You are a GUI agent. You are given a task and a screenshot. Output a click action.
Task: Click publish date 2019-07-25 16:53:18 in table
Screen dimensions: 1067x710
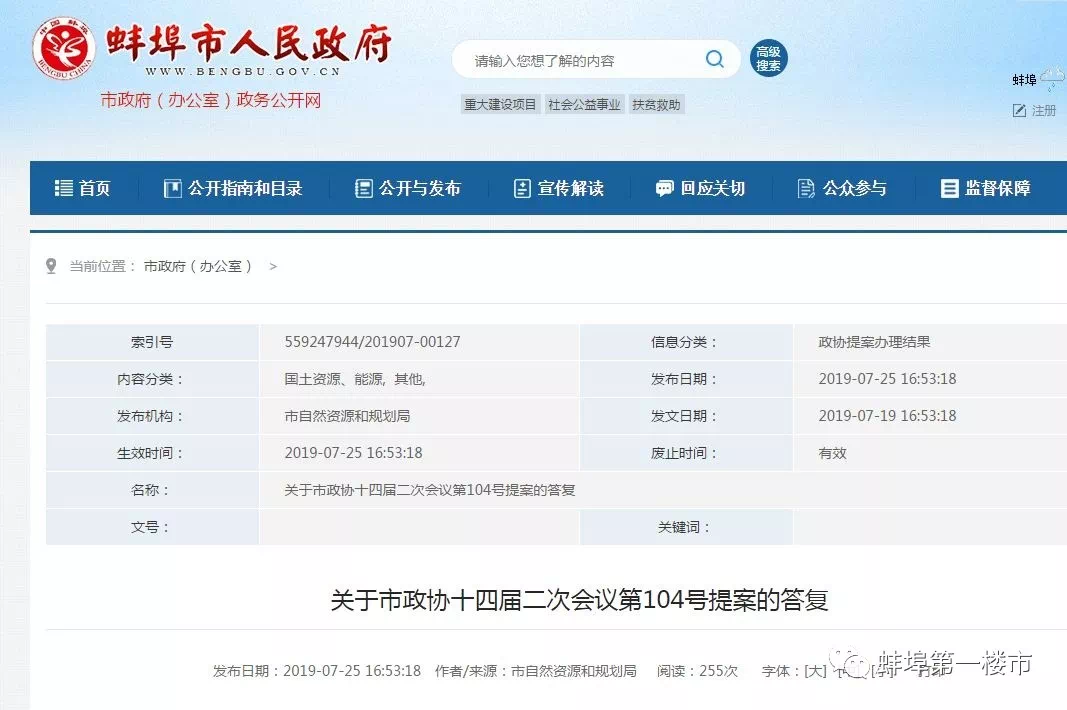pyautogui.click(x=887, y=378)
